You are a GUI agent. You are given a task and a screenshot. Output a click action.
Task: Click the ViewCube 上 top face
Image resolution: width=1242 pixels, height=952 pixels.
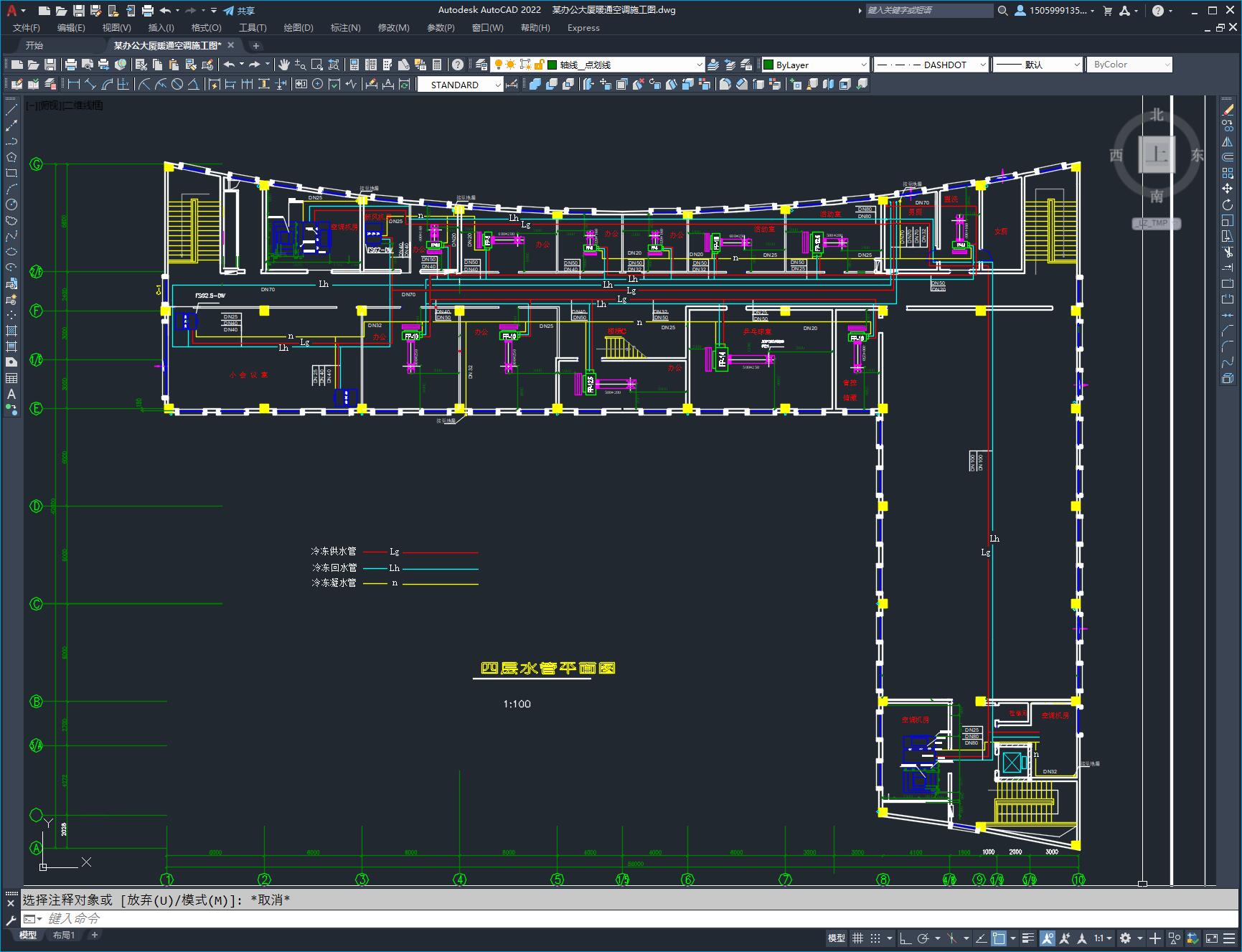point(1157,154)
